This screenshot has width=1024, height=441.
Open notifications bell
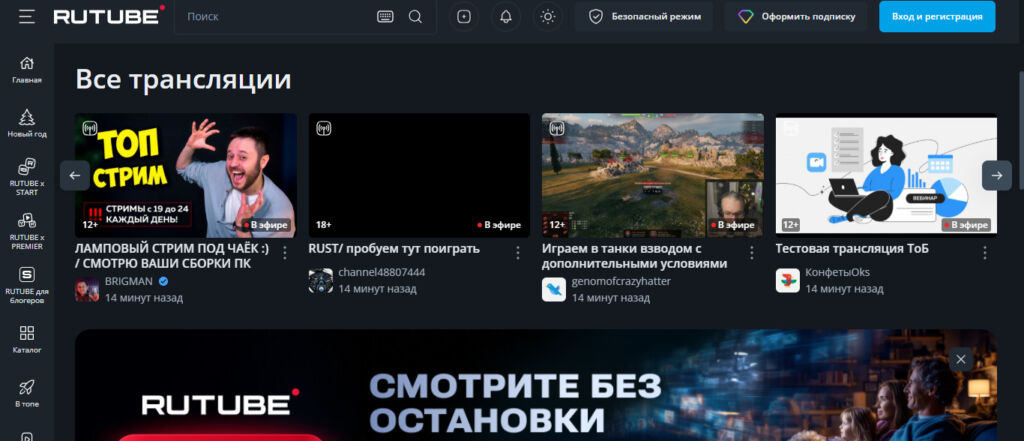click(x=505, y=17)
